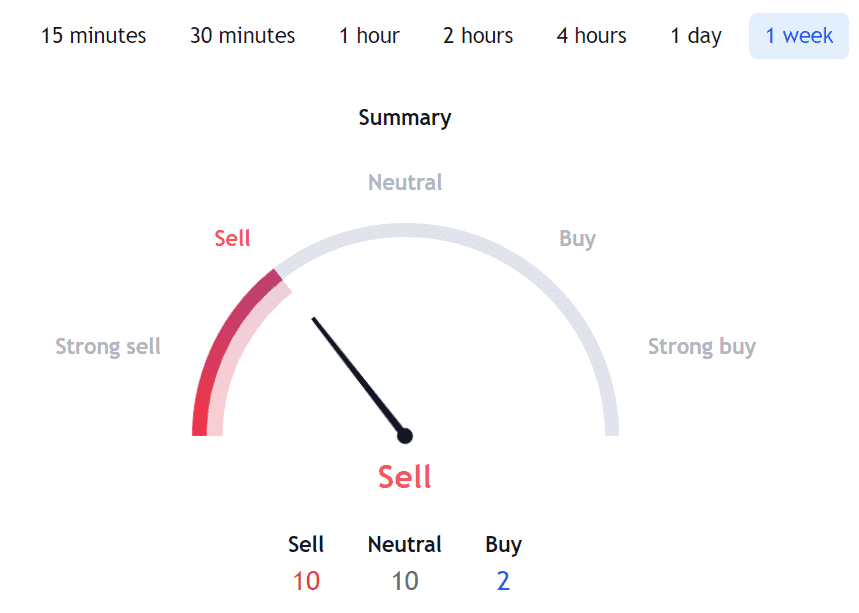This screenshot has height=613, width=859.
Task: Click the Neutral label above gauge
Action: tap(405, 182)
